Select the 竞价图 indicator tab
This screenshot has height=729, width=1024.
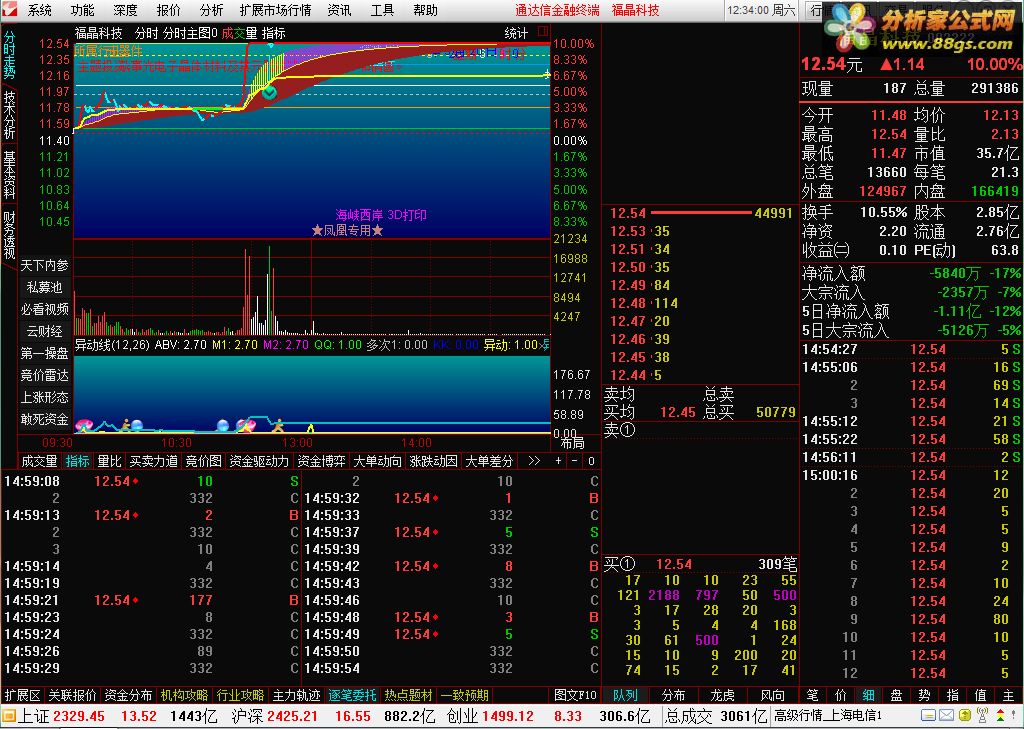coord(203,461)
